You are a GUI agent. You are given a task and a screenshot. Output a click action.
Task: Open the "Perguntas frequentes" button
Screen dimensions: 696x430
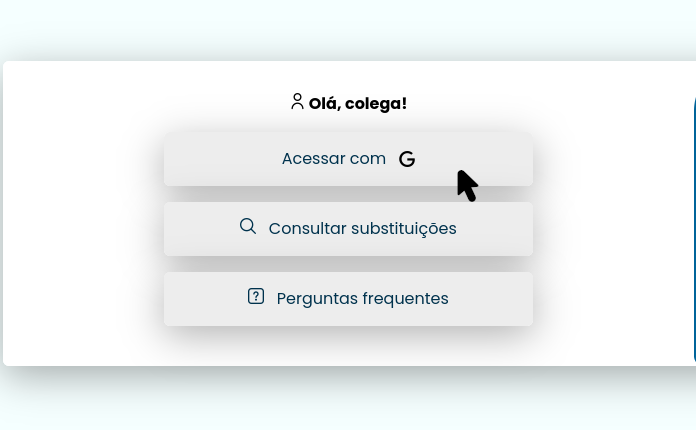[x=348, y=298]
